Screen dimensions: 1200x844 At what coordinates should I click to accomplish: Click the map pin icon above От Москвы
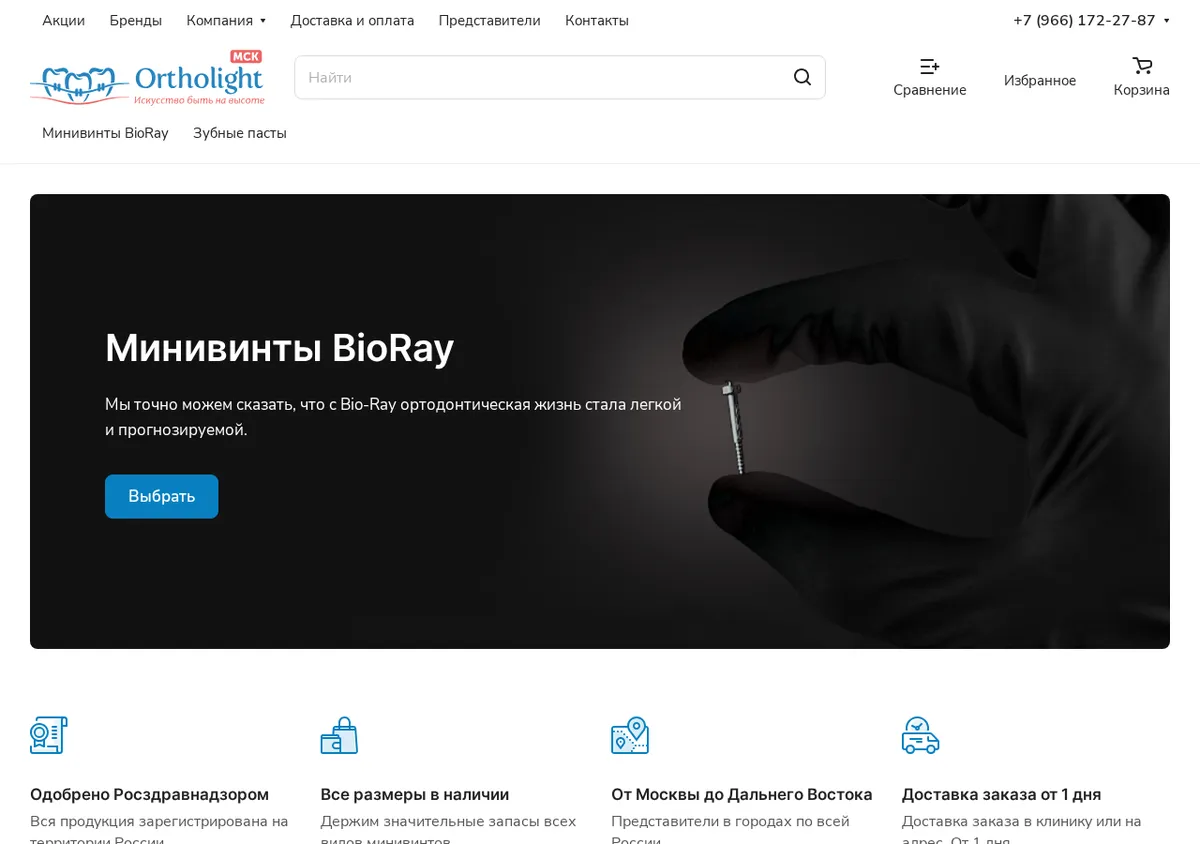coord(630,735)
